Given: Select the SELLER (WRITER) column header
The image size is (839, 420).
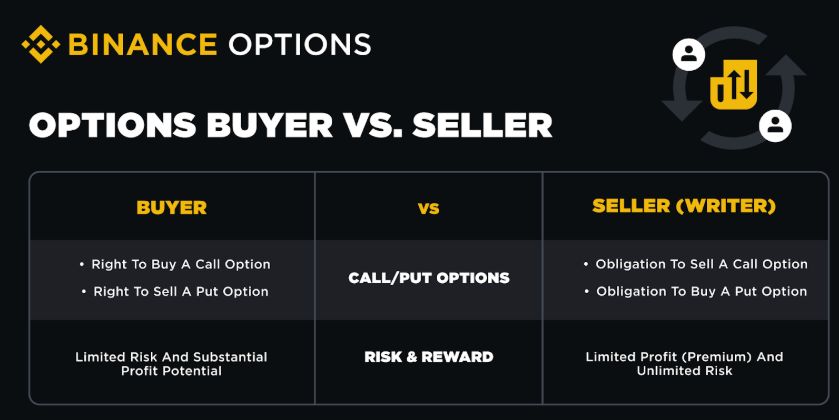Looking at the screenshot, I should click(686, 207).
